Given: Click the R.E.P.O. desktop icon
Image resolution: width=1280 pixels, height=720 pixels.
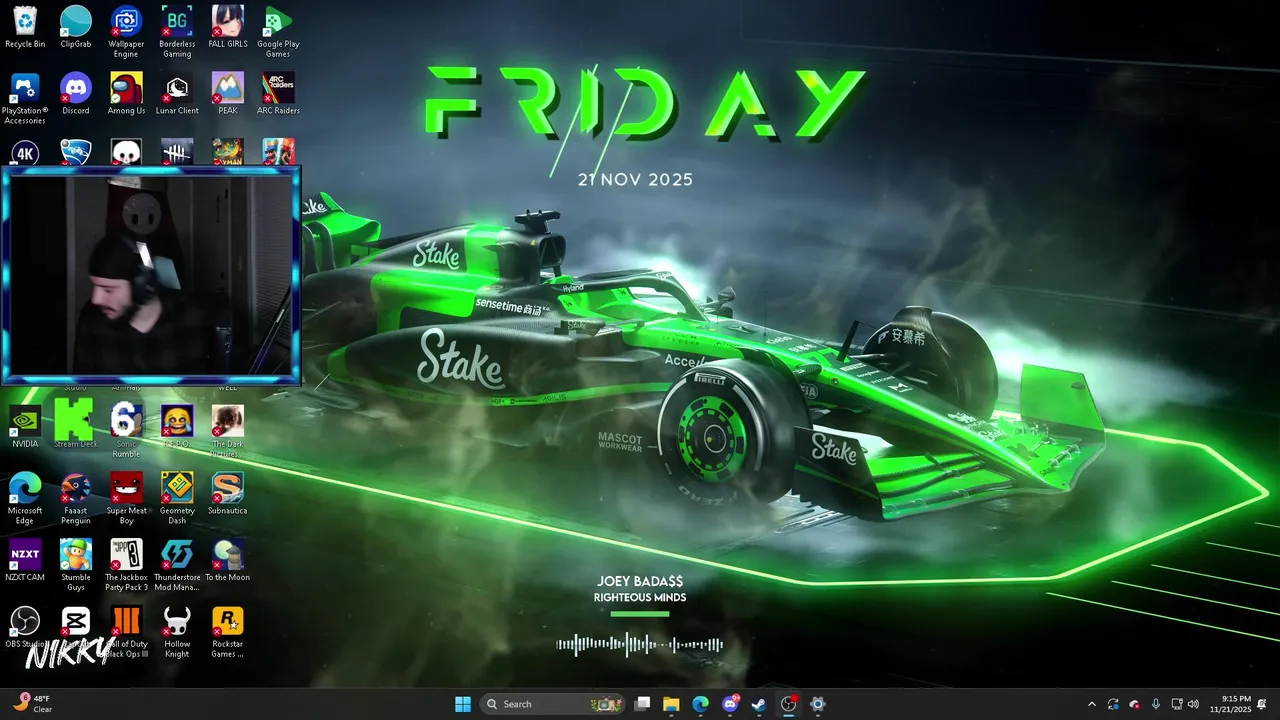Looking at the screenshot, I should [x=177, y=427].
